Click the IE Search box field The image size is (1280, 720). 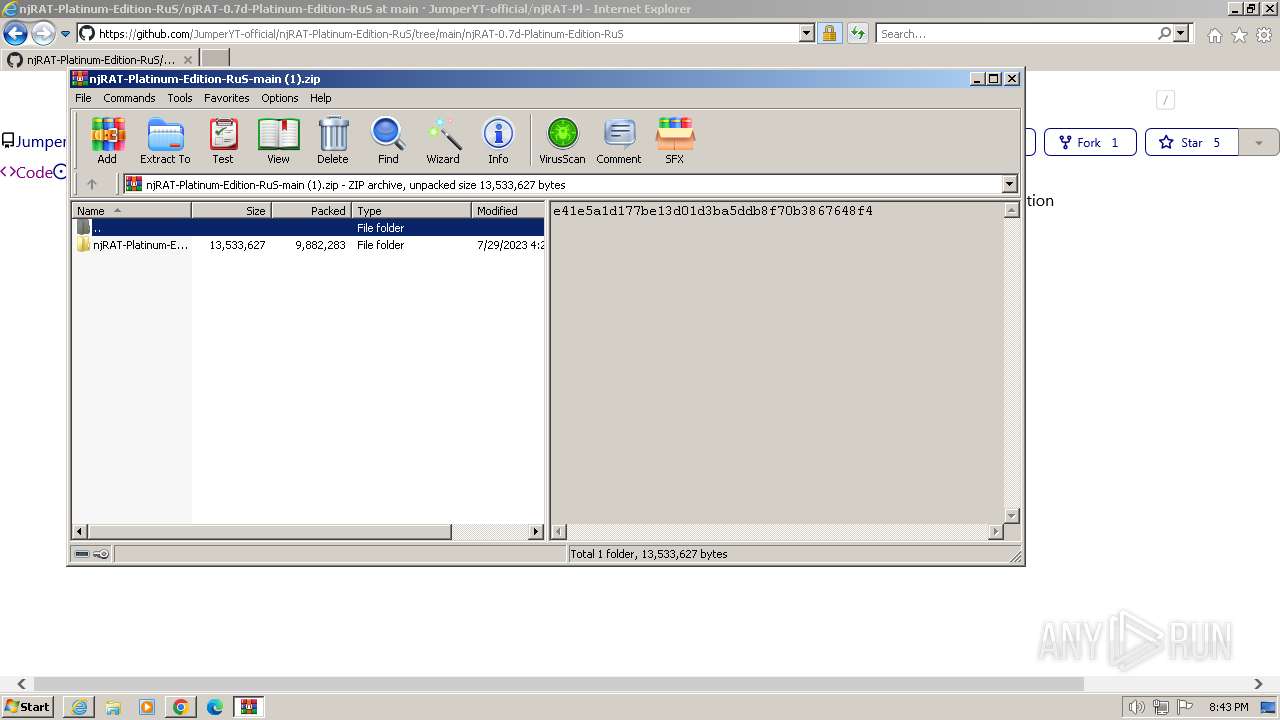tap(1015, 33)
